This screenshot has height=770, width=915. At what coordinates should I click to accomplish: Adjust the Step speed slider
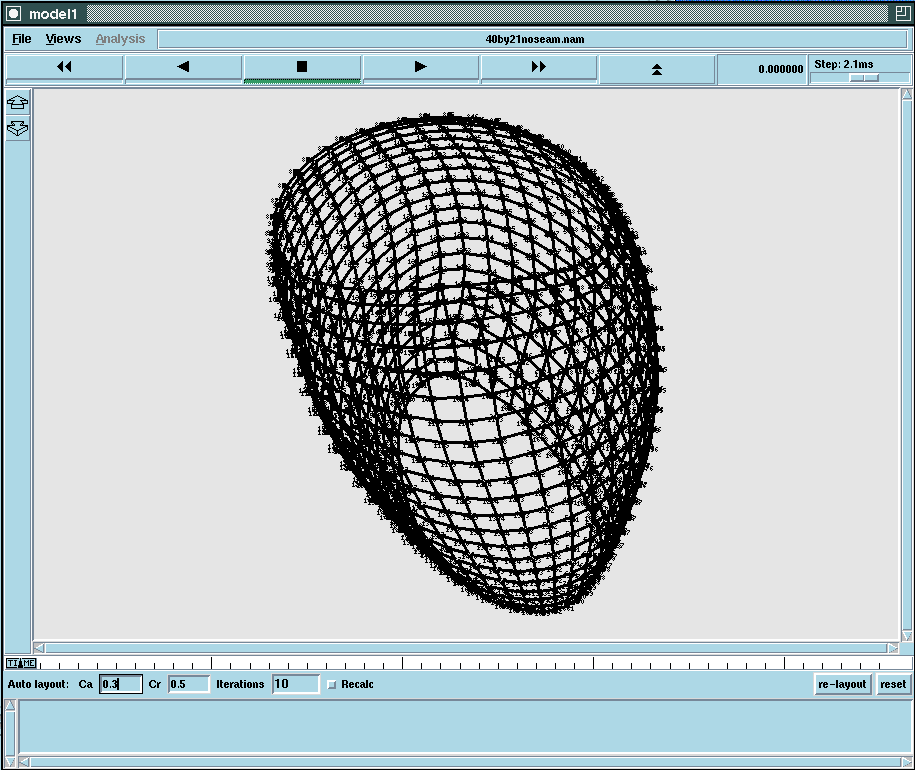coord(864,77)
